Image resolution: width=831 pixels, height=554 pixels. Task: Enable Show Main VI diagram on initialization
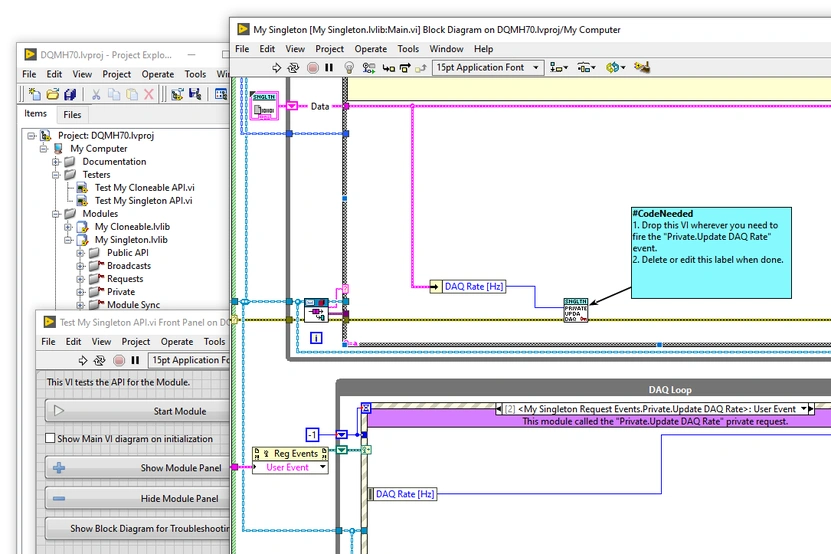[50, 438]
